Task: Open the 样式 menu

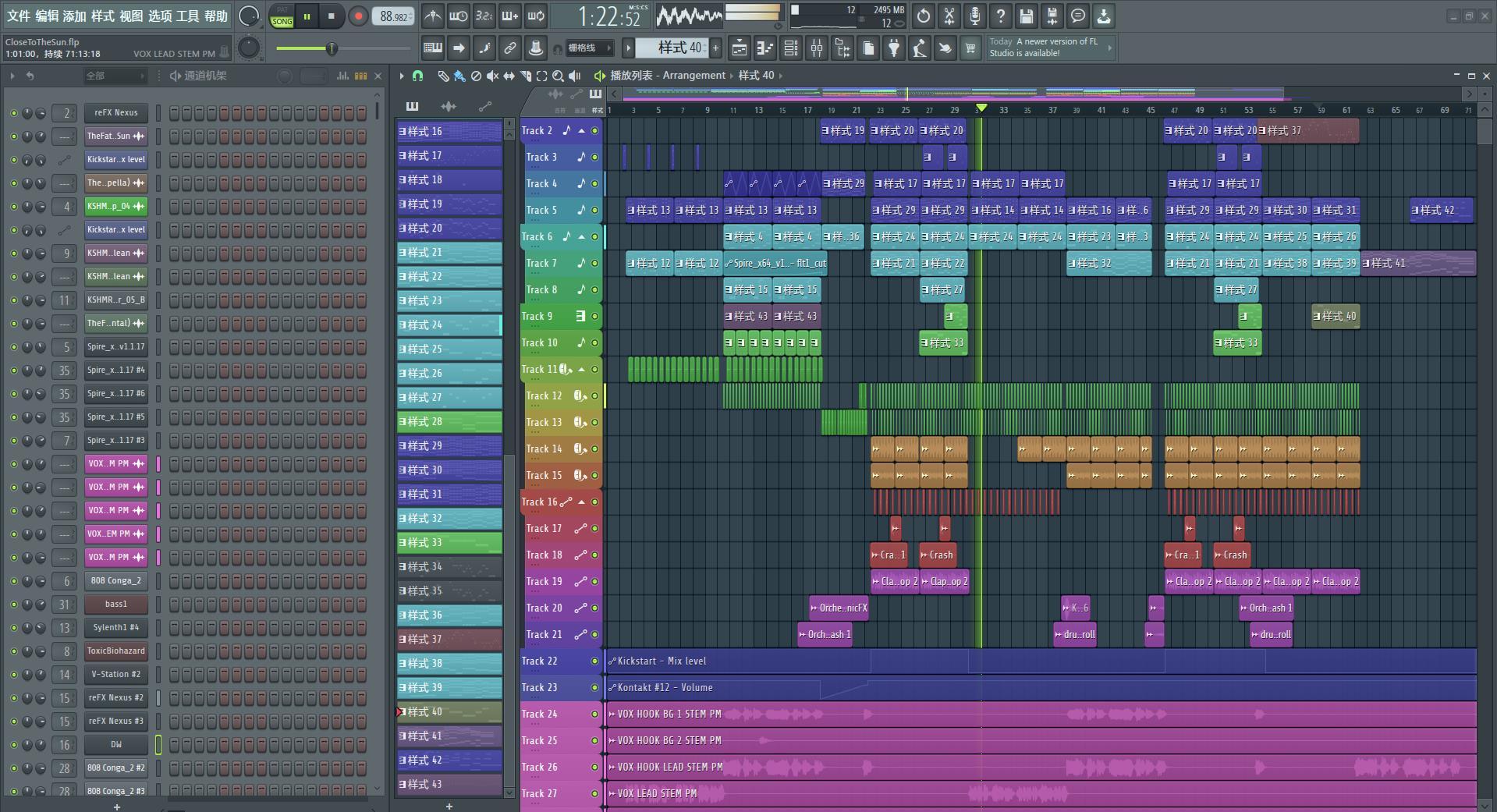Action: [103, 16]
